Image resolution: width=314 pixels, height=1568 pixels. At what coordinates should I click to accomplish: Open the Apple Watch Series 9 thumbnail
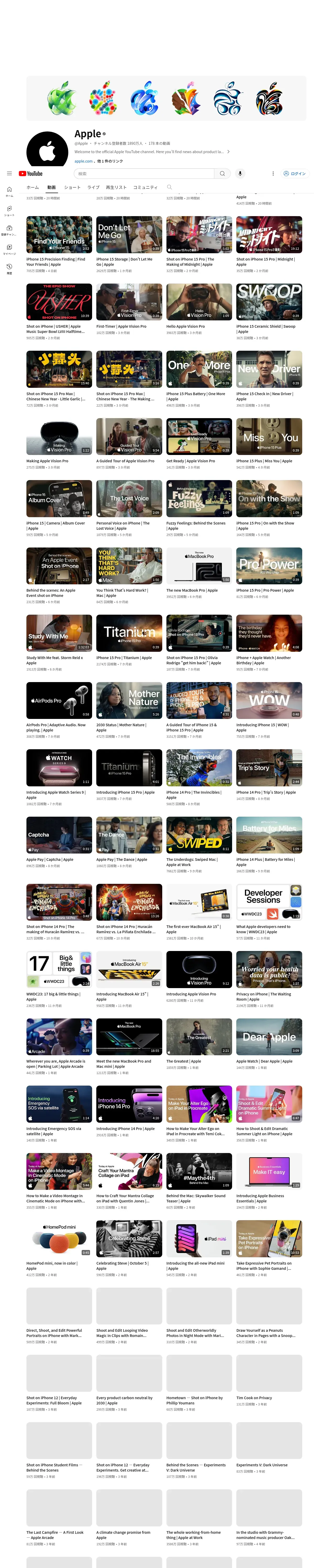[59, 768]
